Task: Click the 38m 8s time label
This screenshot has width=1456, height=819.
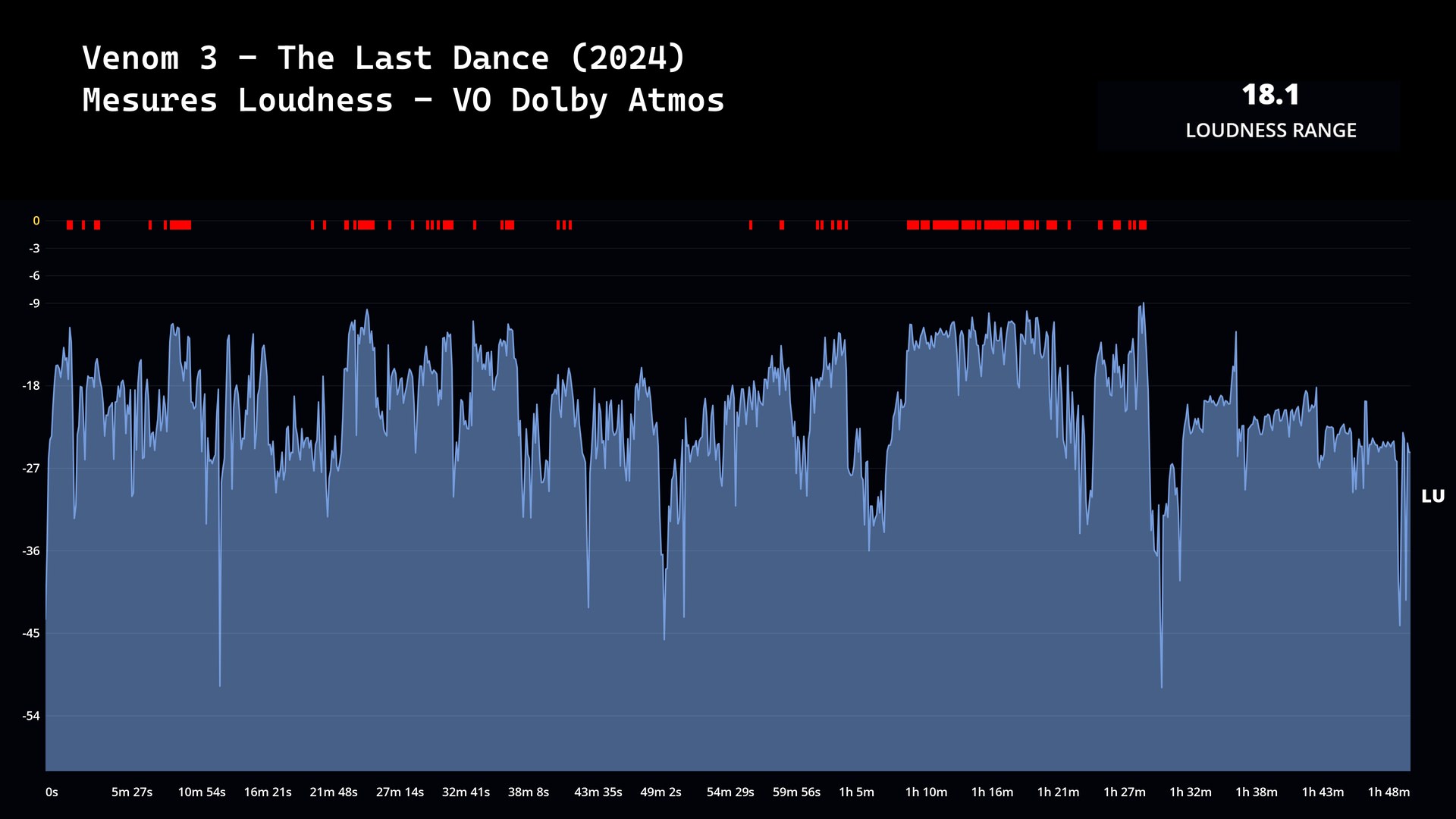Action: [x=529, y=792]
